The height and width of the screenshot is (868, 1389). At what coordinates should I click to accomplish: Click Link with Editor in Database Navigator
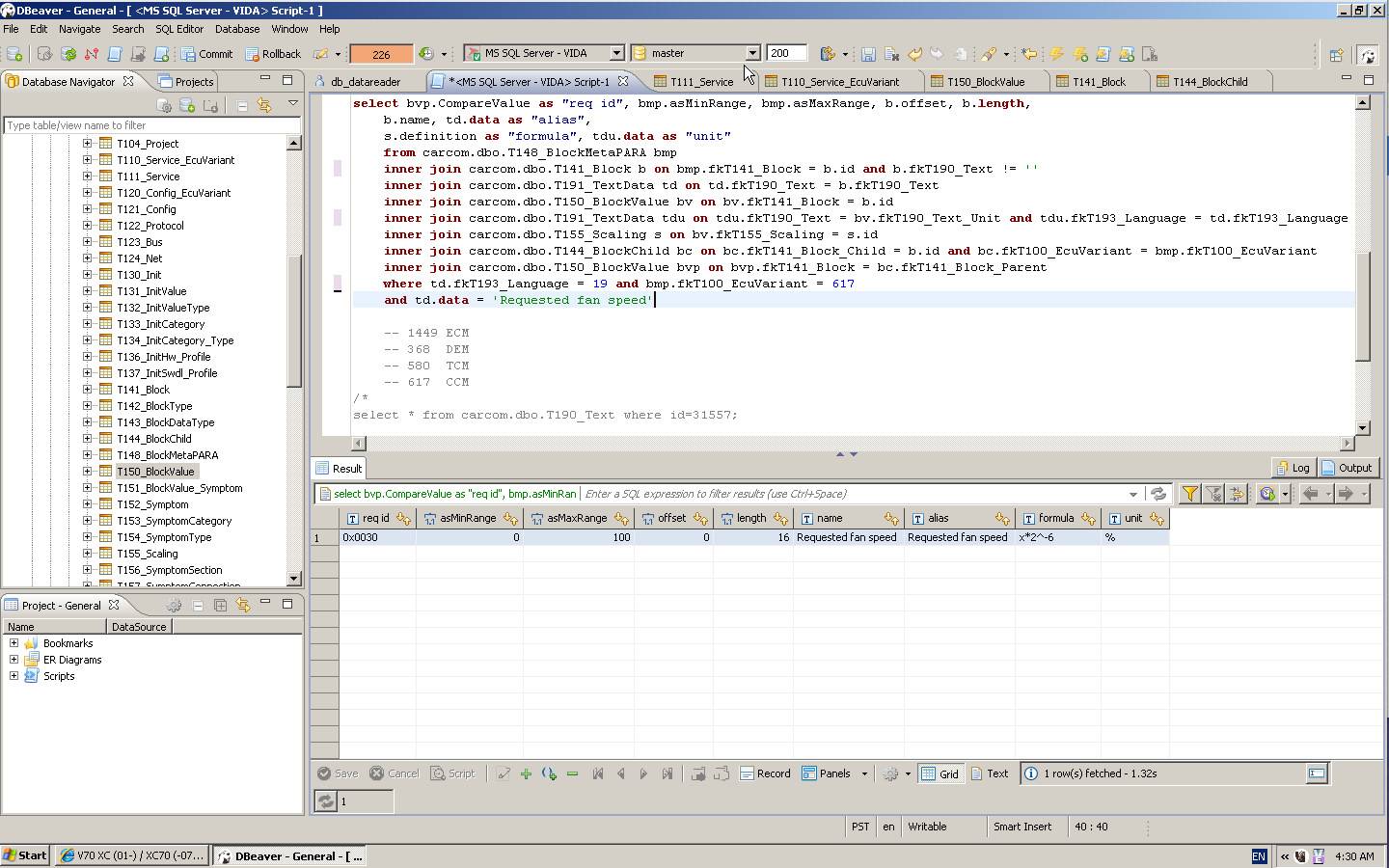263,105
